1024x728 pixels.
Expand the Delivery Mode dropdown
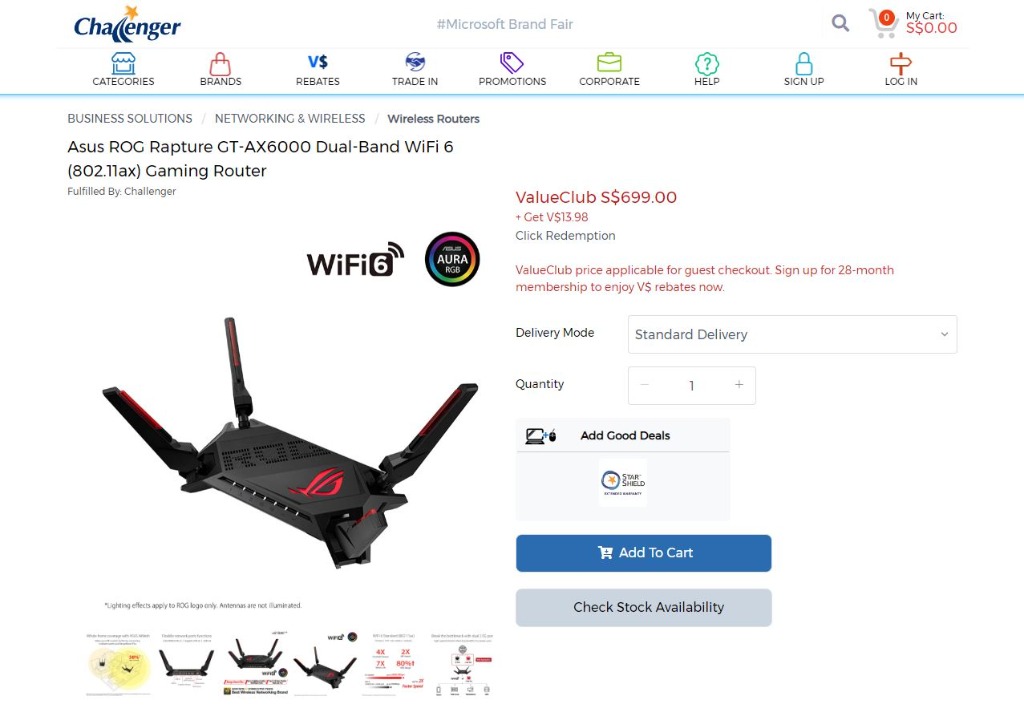coord(792,334)
